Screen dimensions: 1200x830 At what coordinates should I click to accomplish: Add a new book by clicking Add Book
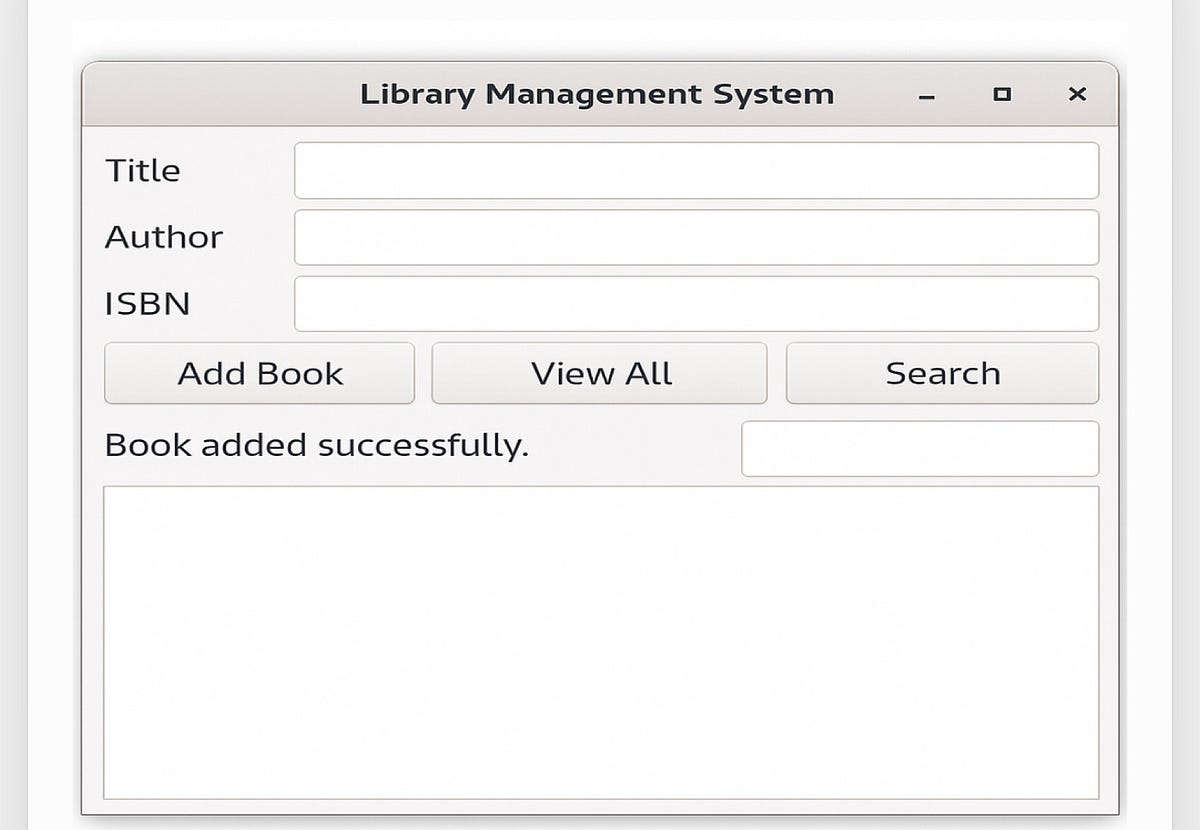(259, 373)
